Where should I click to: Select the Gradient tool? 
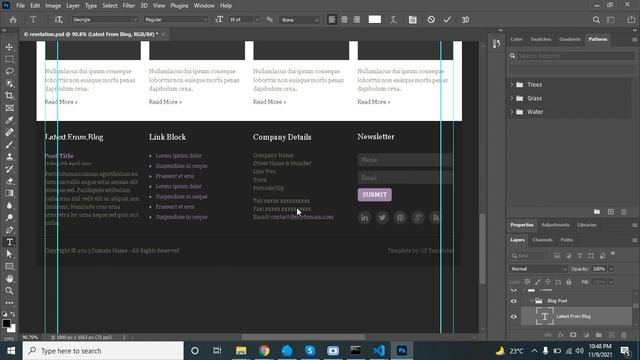click(x=9, y=193)
